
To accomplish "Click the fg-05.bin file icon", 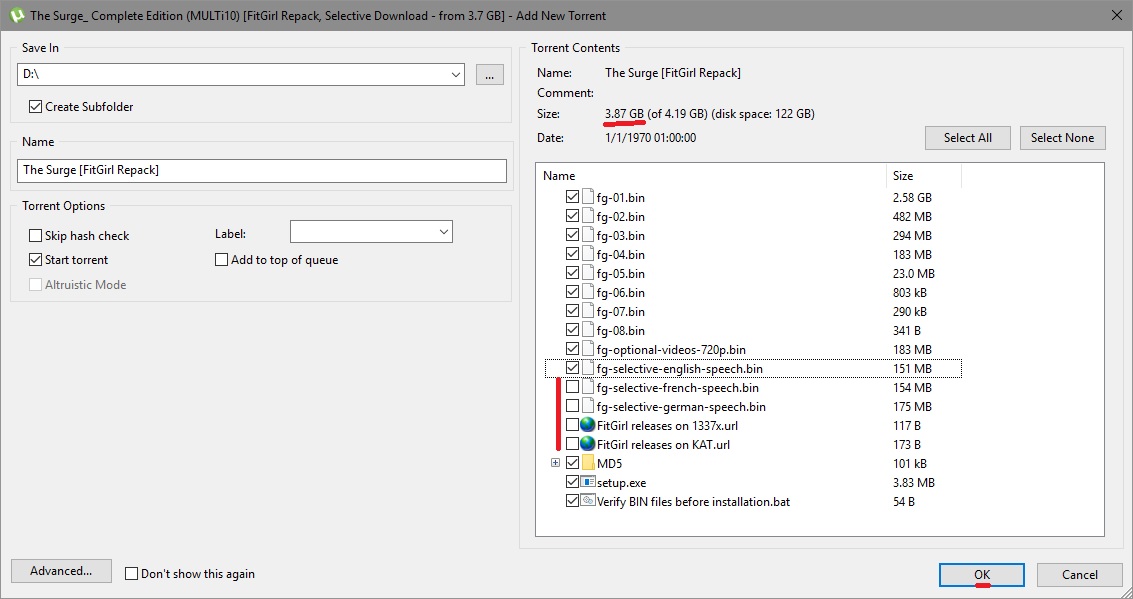I will (x=587, y=273).
